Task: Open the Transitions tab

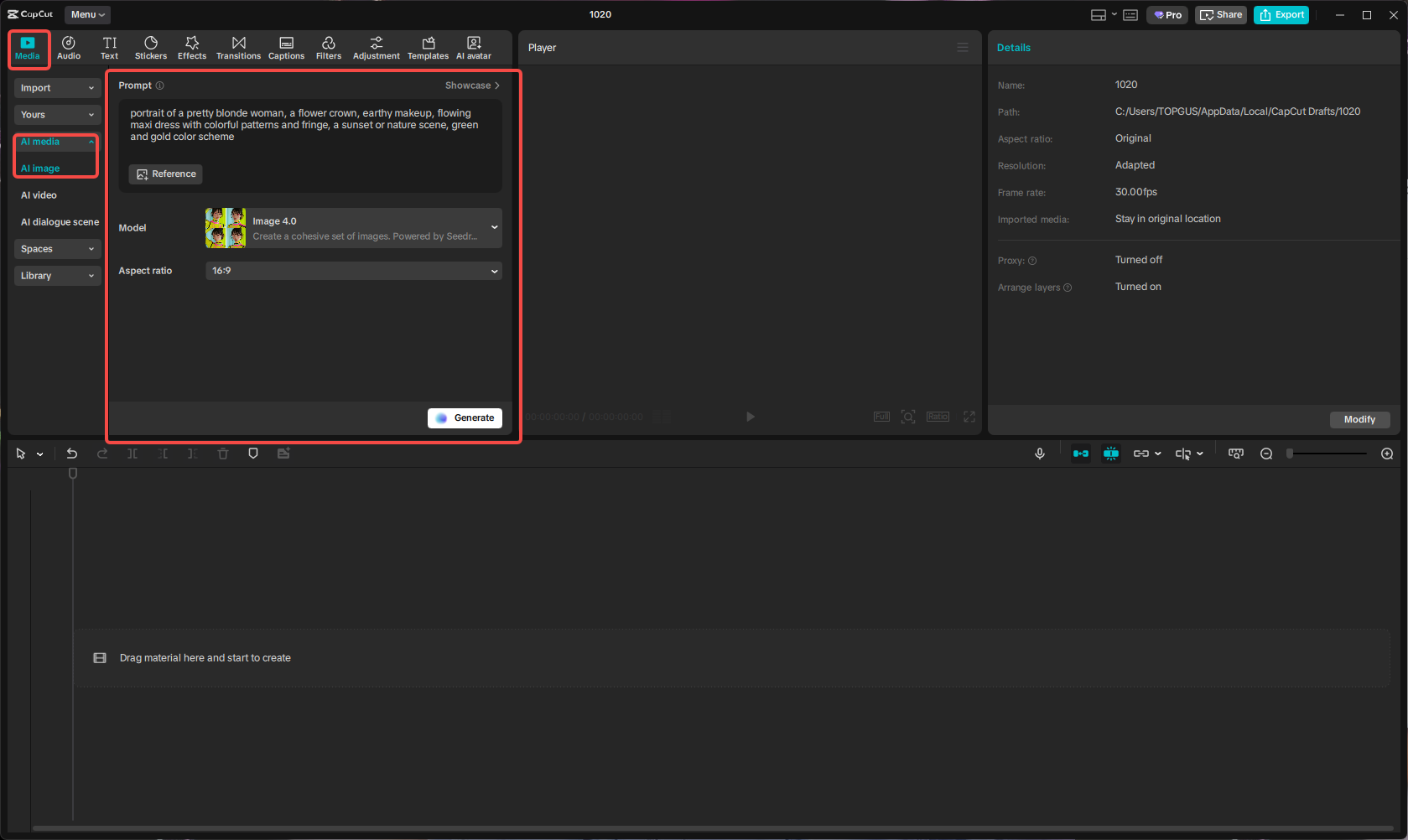Action: [x=238, y=48]
